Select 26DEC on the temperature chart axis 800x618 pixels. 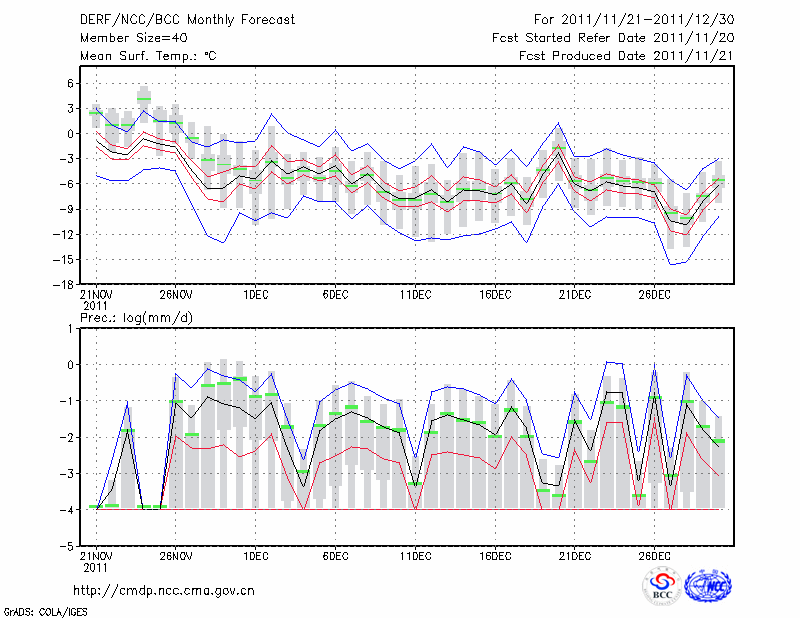tap(655, 294)
